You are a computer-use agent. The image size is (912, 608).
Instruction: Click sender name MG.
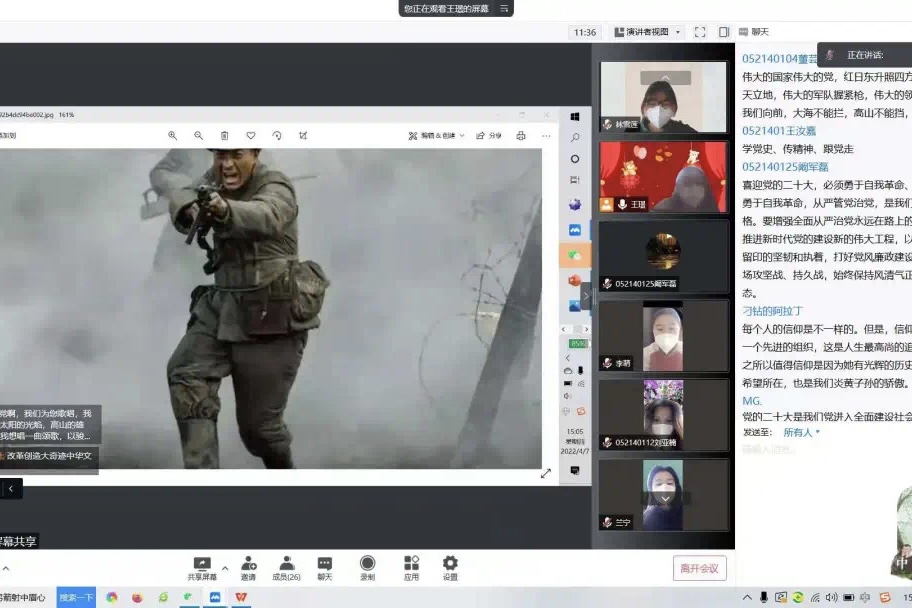click(751, 401)
